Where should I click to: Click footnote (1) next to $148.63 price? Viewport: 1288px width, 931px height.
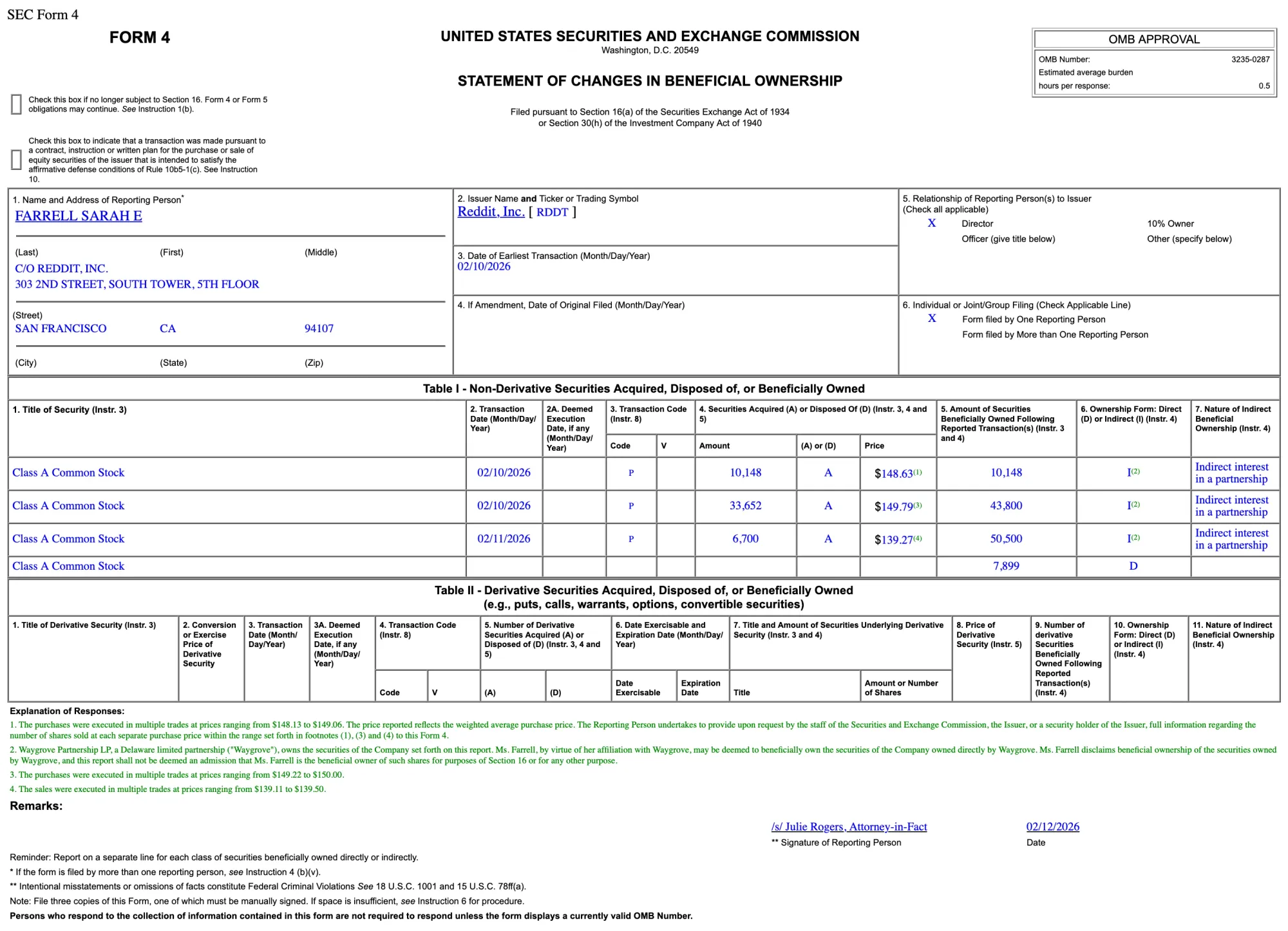(918, 473)
